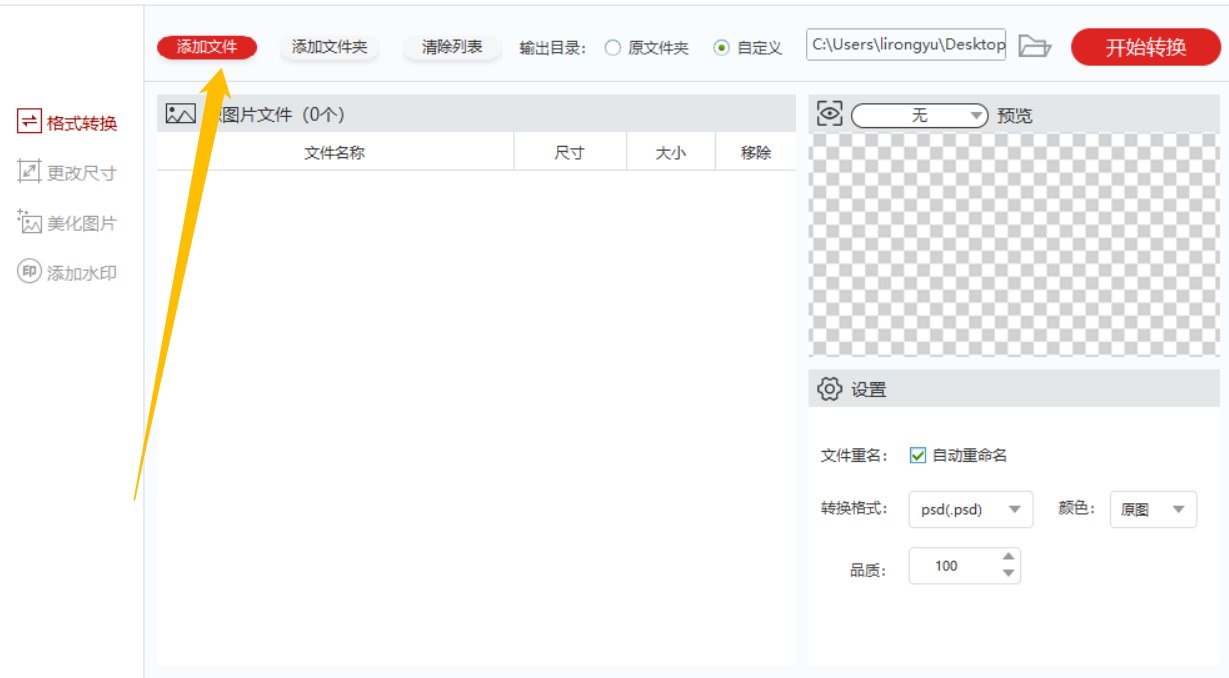Open the output folder browse icon
Image resolution: width=1229 pixels, height=678 pixels.
1034,45
